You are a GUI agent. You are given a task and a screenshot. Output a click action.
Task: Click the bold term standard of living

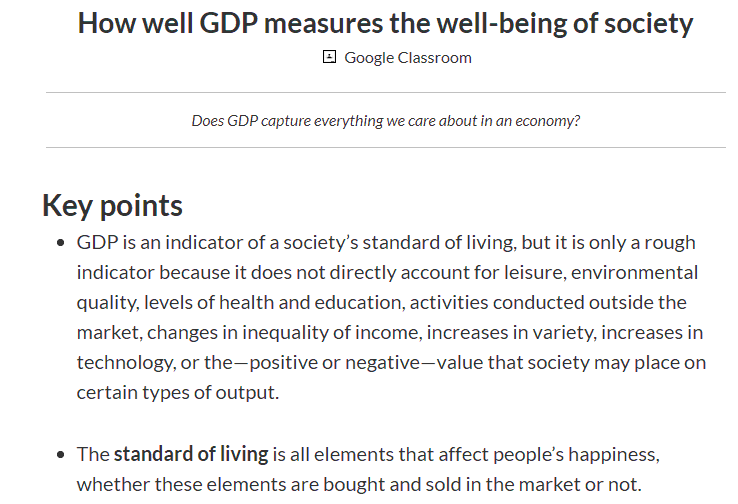[x=191, y=454]
